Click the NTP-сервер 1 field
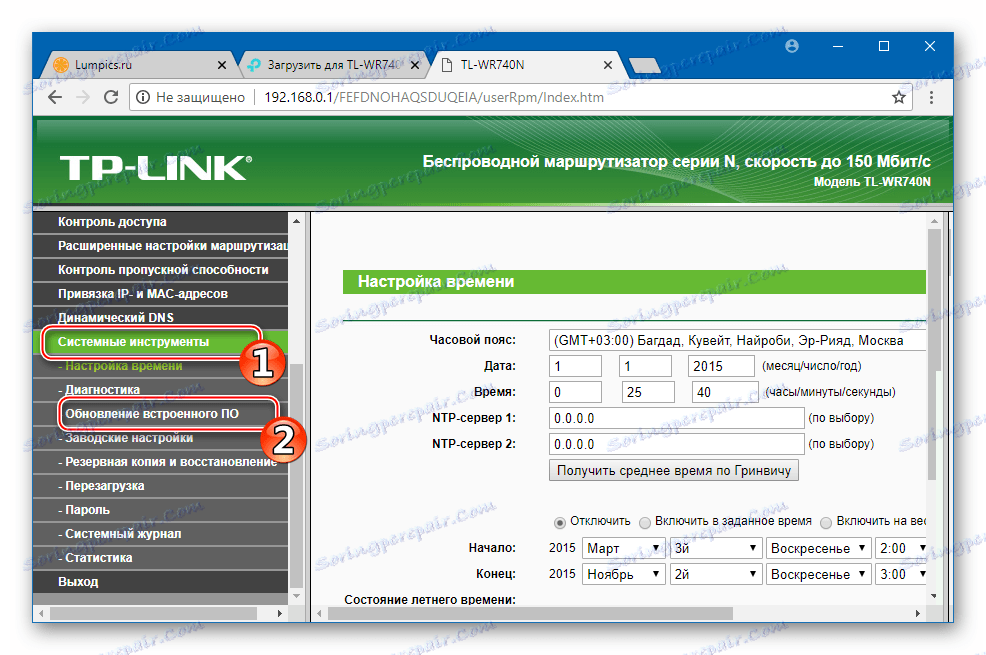 [x=677, y=418]
